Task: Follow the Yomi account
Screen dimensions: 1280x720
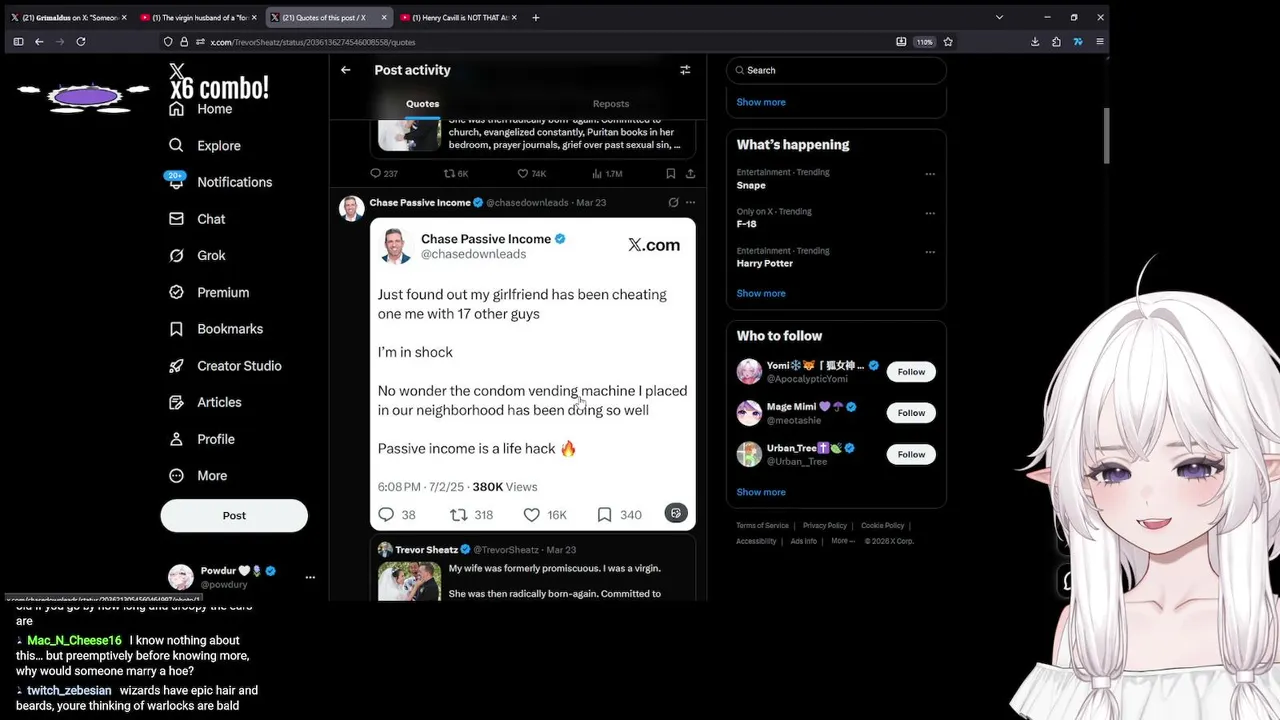Action: pos(911,372)
